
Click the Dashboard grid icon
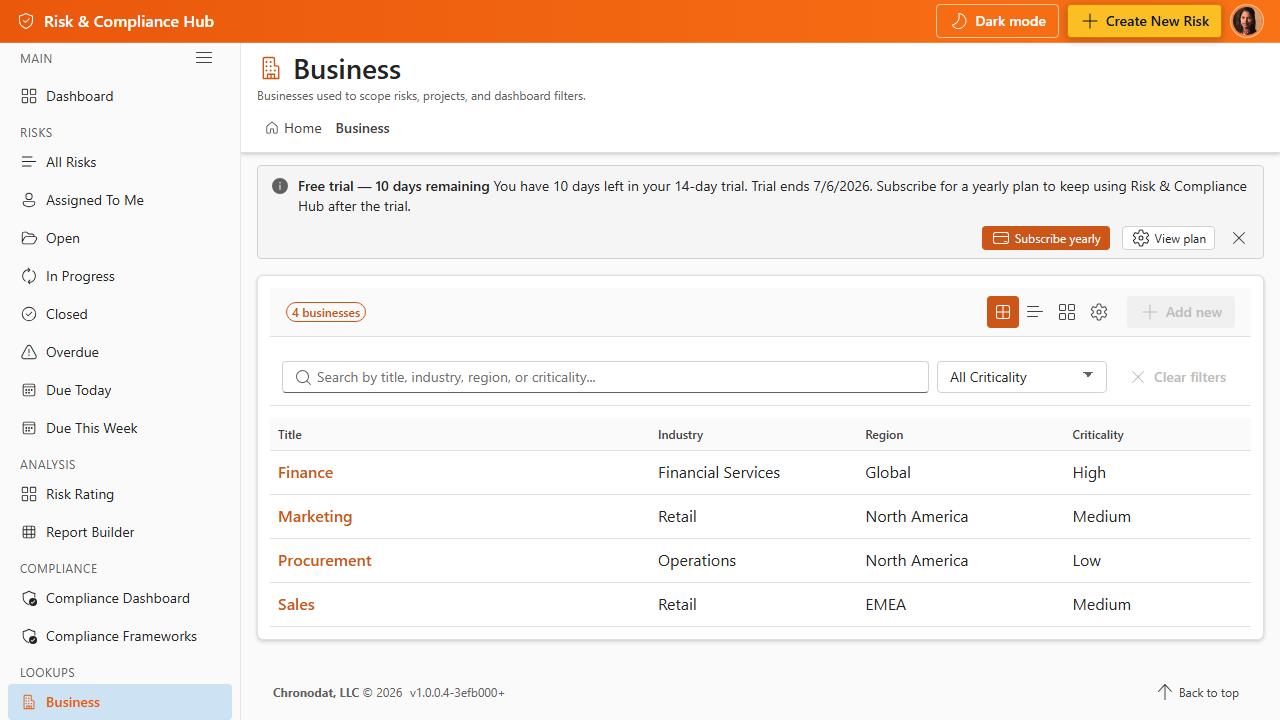click(x=29, y=96)
